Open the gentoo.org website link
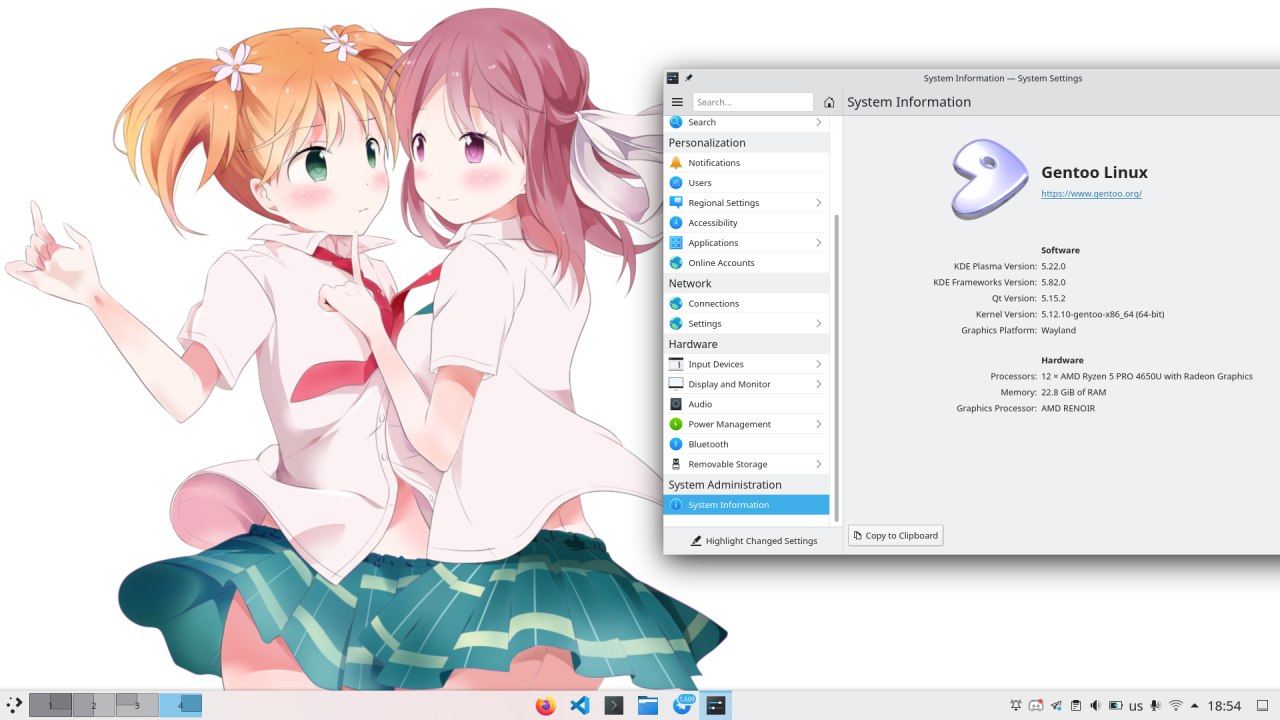This screenshot has height=720, width=1280. (1091, 194)
